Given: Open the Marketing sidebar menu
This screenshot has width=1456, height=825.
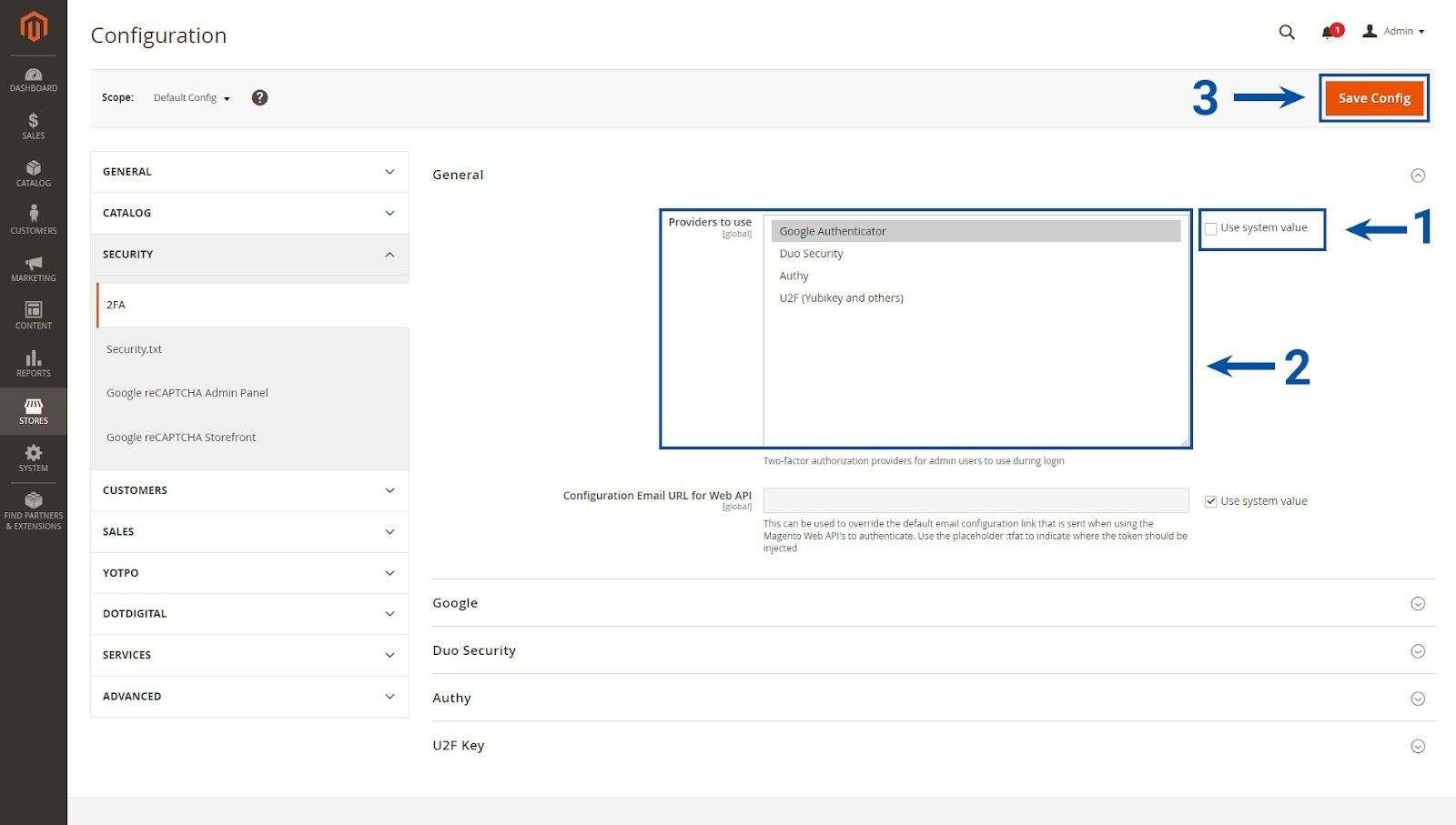Looking at the screenshot, I should [34, 268].
